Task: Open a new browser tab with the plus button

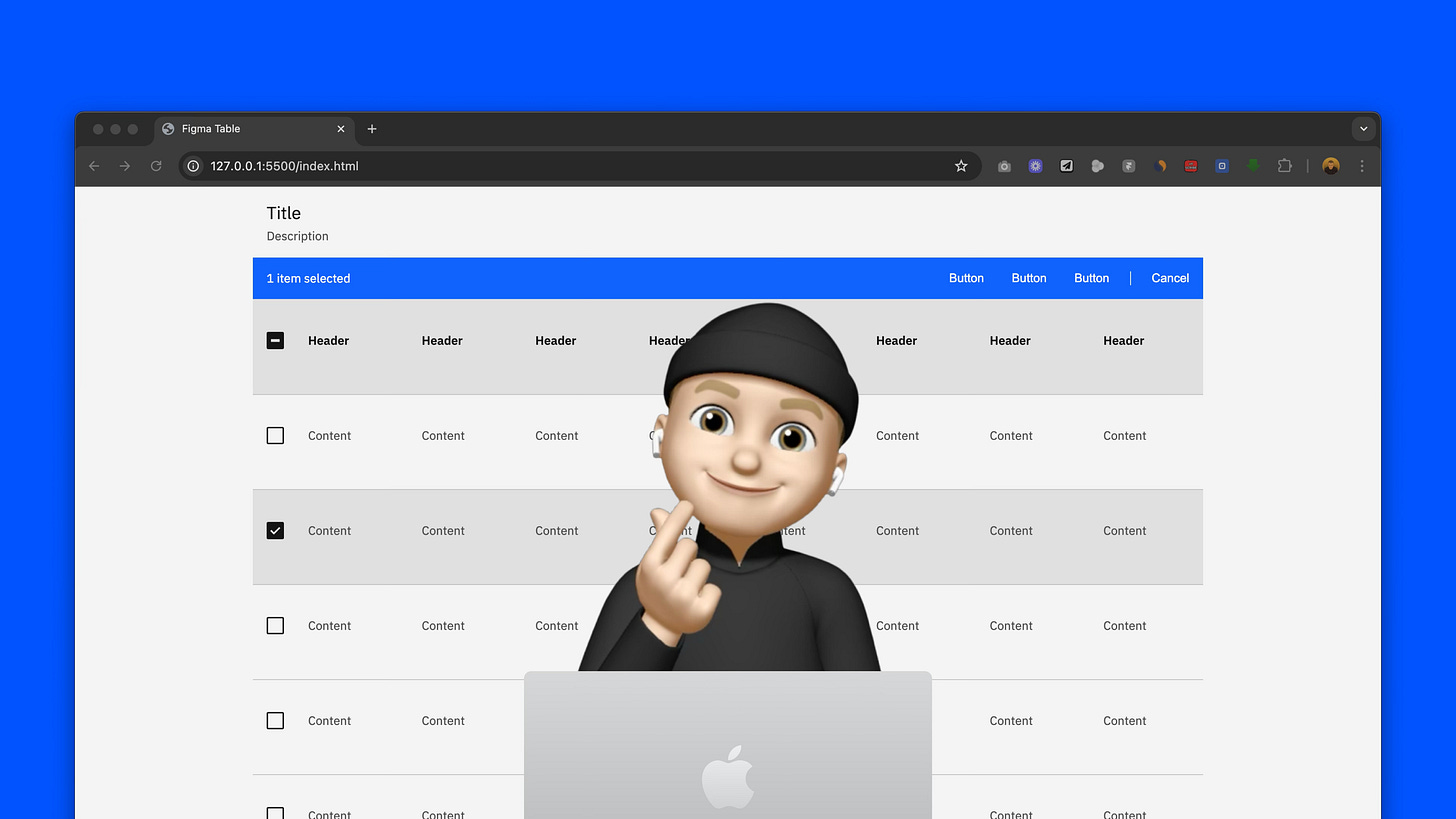Action: point(372,128)
